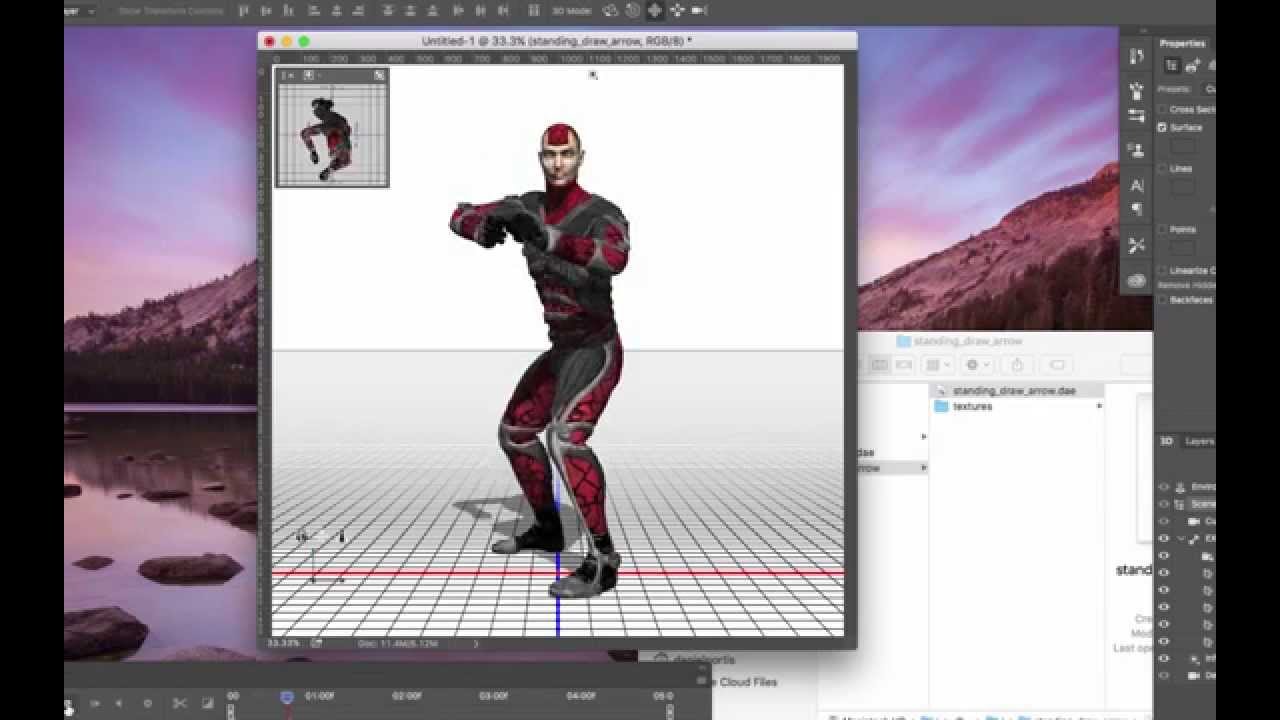Click the scissors split-at-playhead timeline icon
The width and height of the screenshot is (1280, 720).
click(180, 703)
